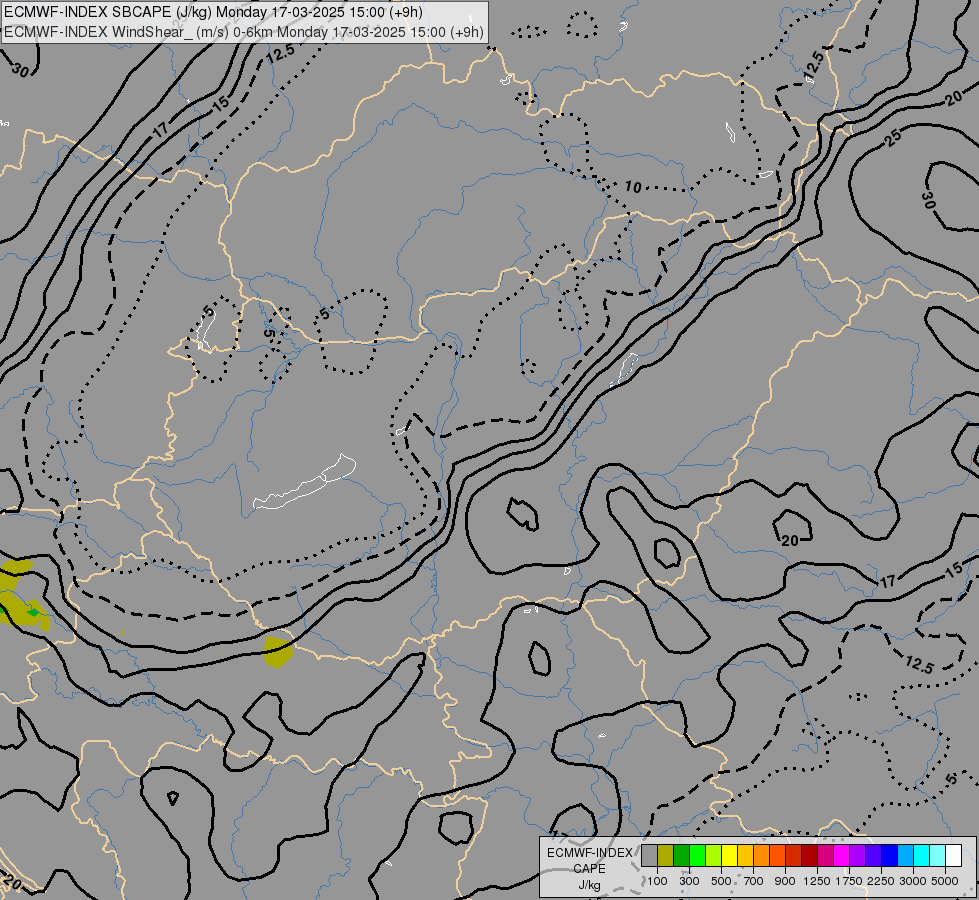
Task: Click the legend tick value 1250
Action: pos(817,881)
